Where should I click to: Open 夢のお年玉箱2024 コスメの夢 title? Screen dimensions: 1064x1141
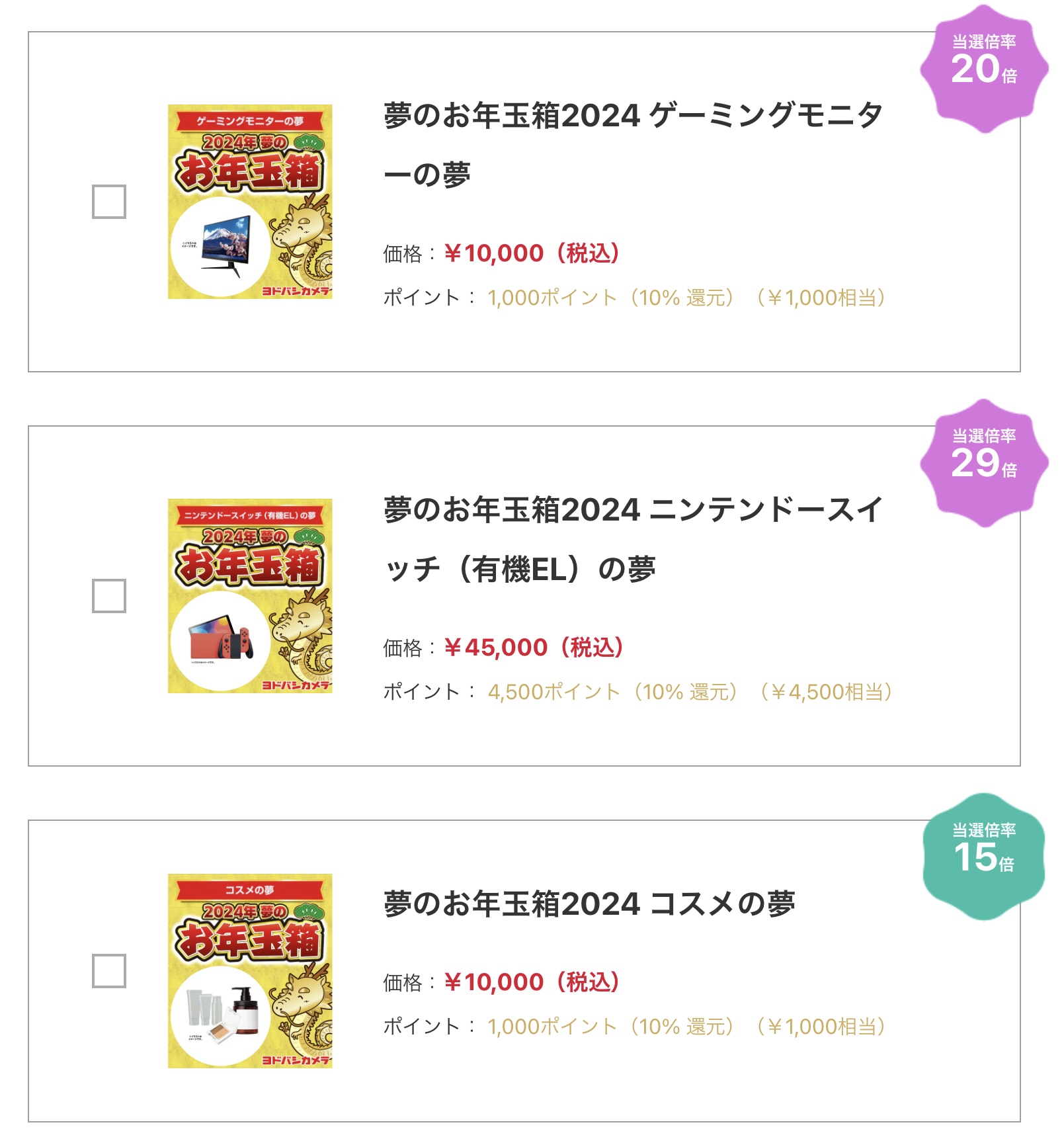(589, 904)
